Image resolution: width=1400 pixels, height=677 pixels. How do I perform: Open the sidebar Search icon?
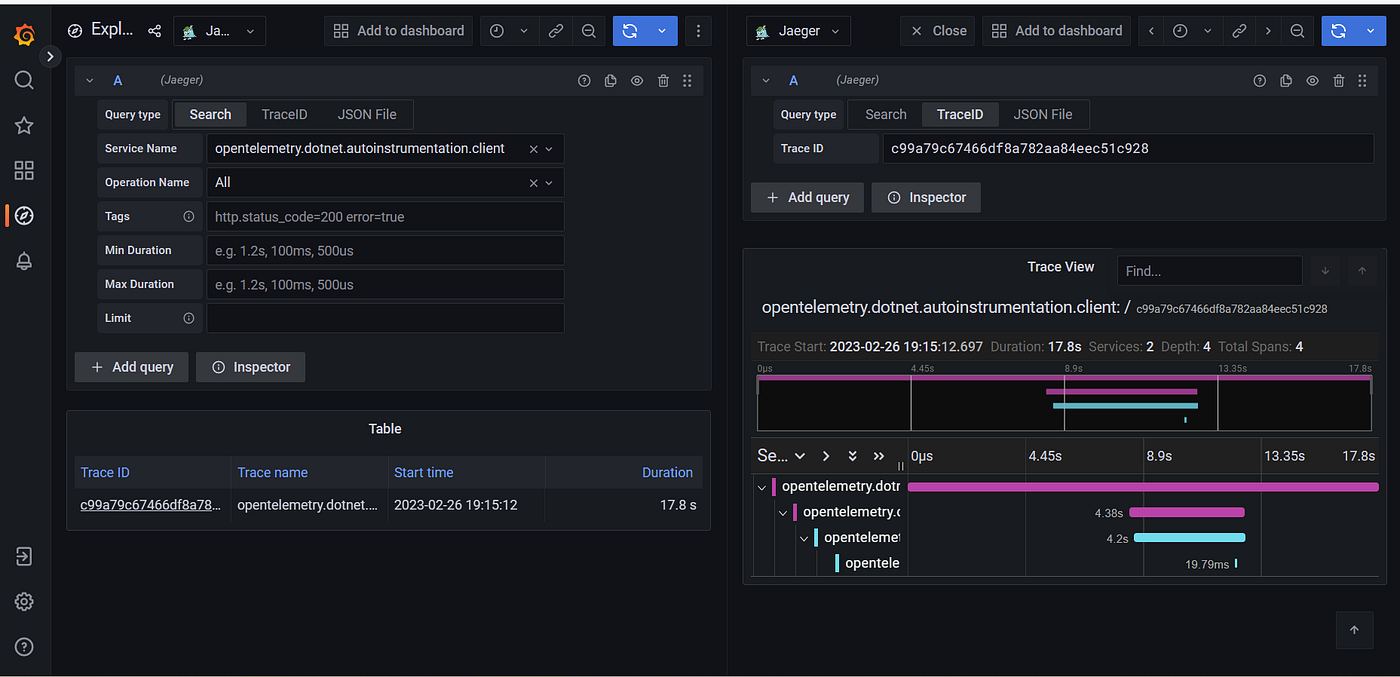pos(24,80)
